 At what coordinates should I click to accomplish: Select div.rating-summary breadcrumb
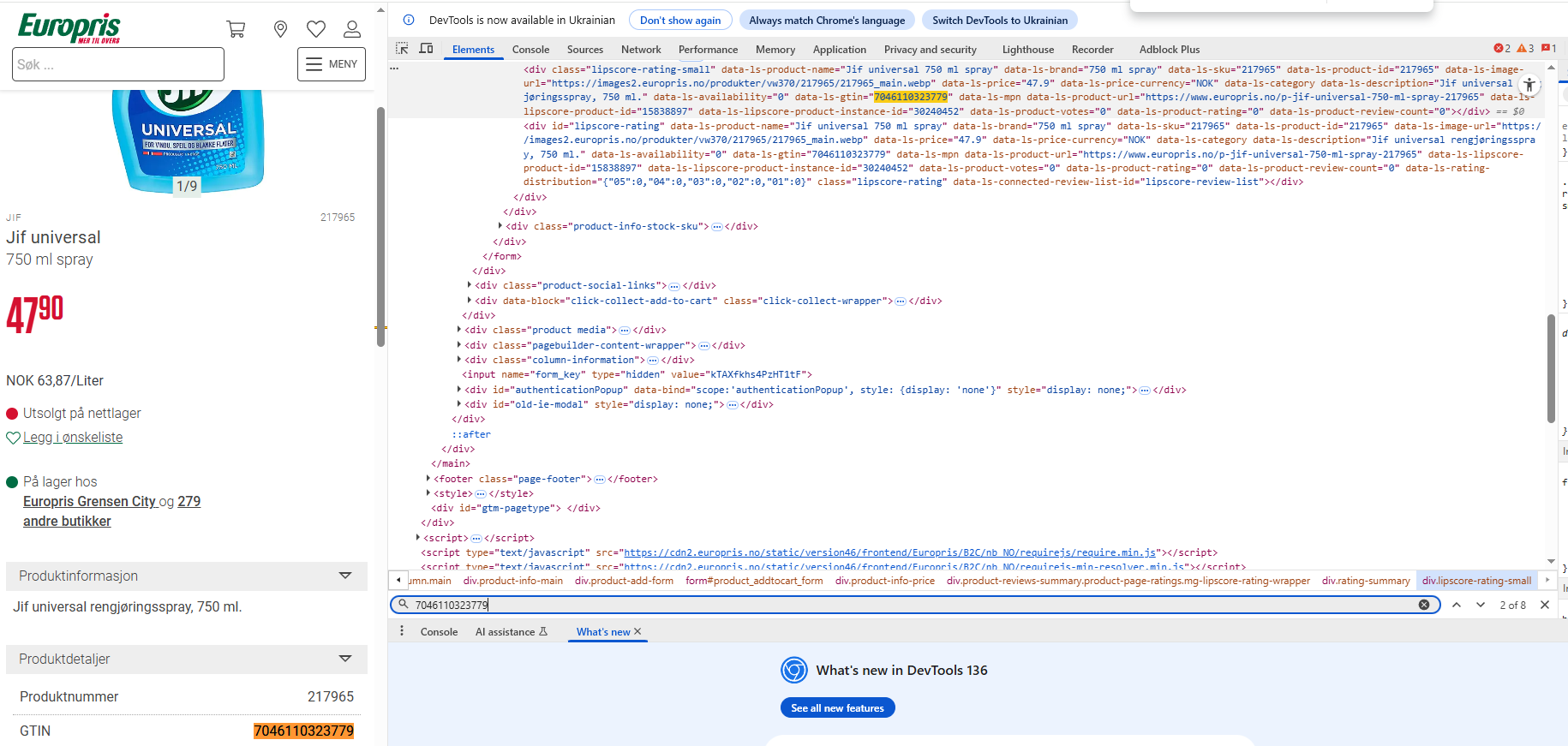coord(1366,581)
